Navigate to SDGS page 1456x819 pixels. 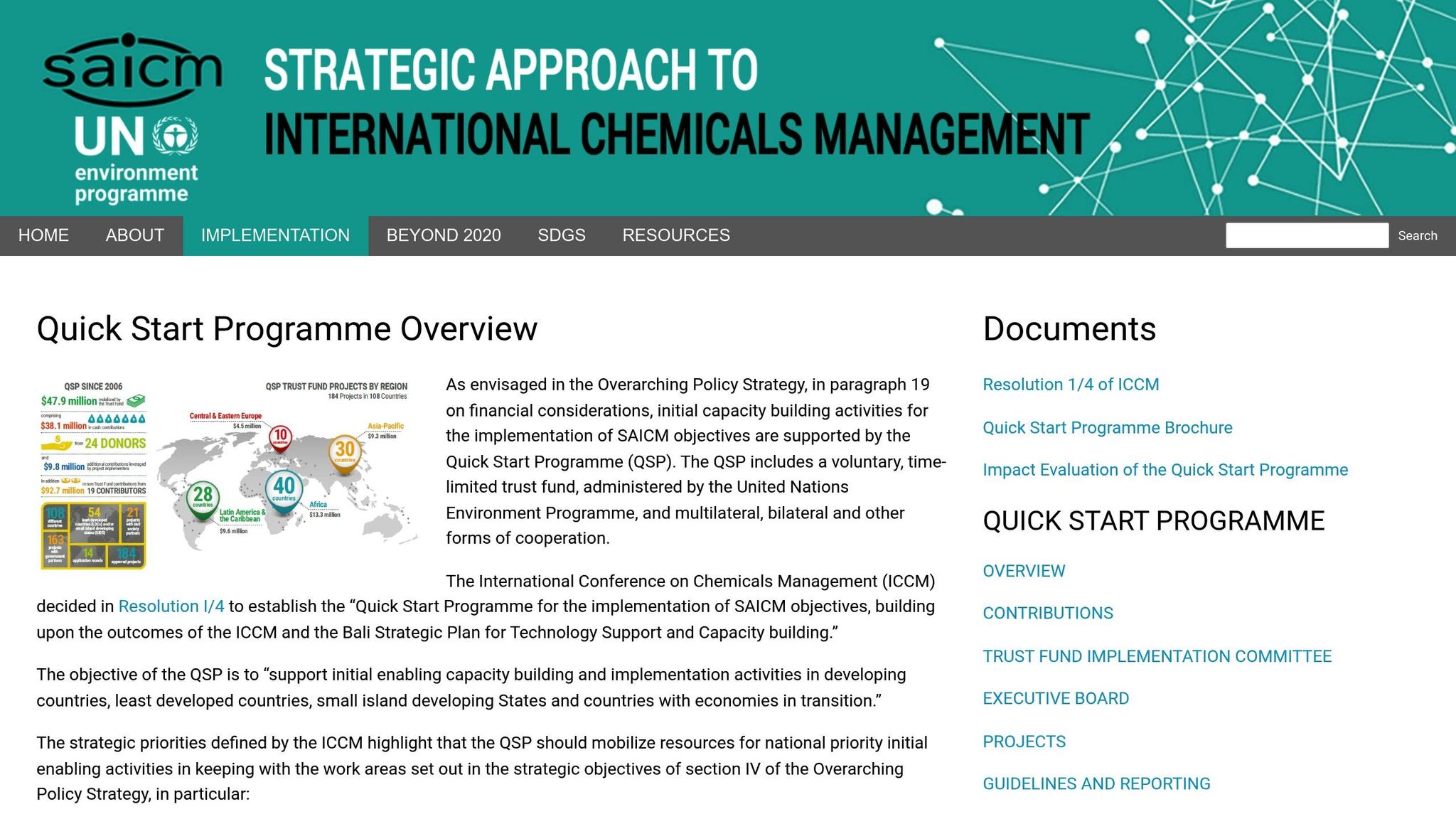(561, 235)
